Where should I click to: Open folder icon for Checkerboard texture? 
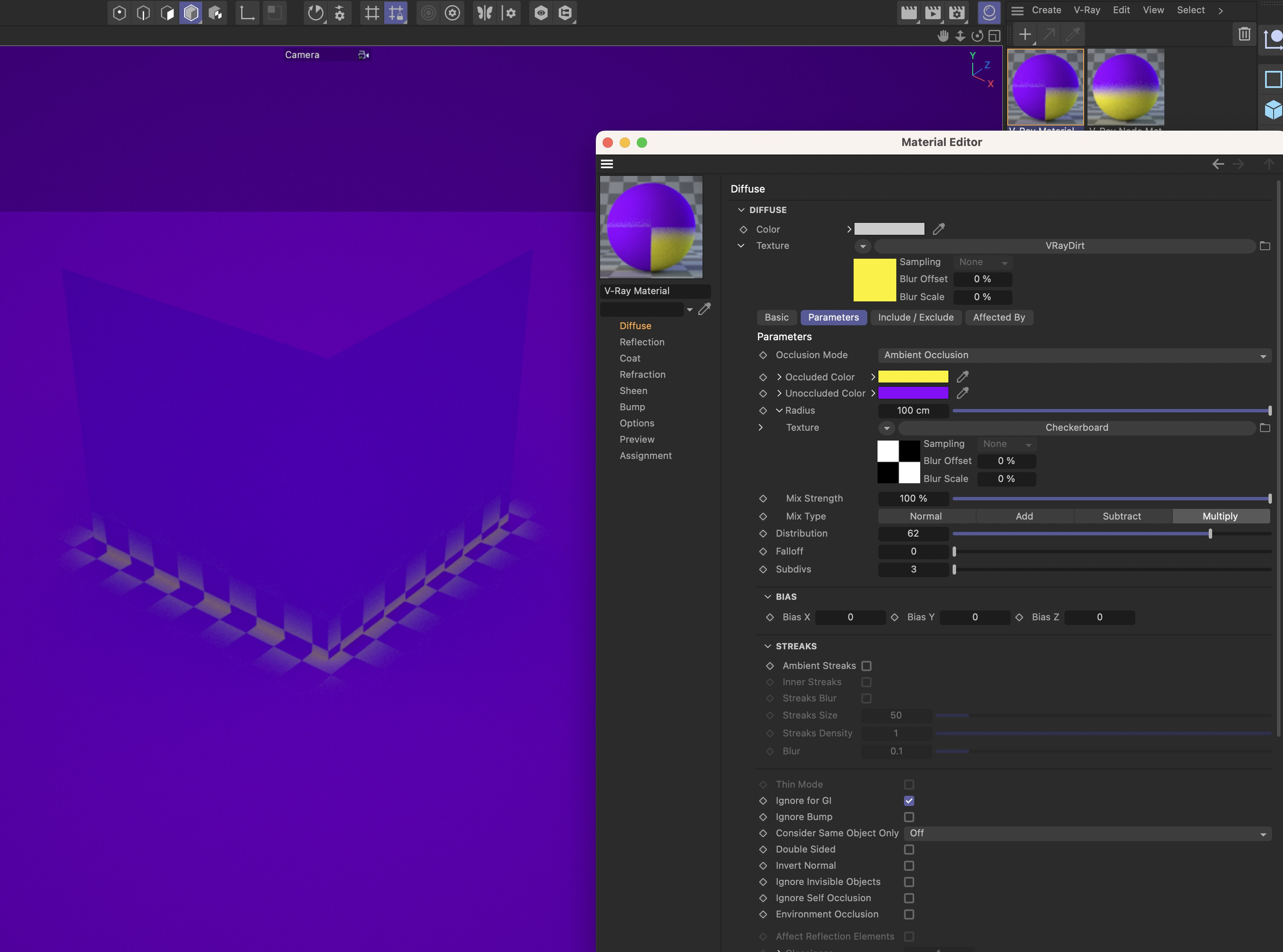(x=1265, y=428)
